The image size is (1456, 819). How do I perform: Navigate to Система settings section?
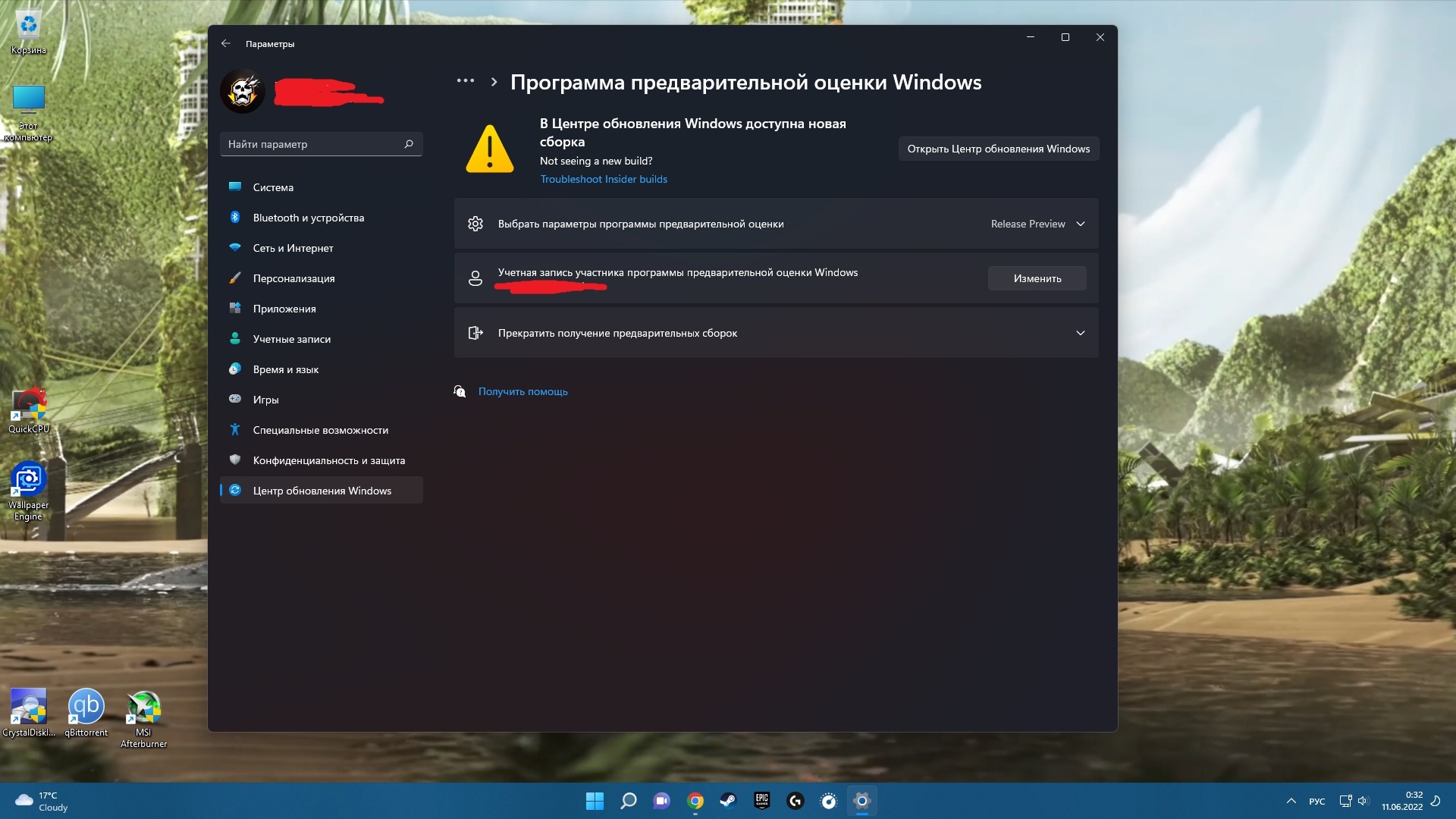pyautogui.click(x=273, y=187)
